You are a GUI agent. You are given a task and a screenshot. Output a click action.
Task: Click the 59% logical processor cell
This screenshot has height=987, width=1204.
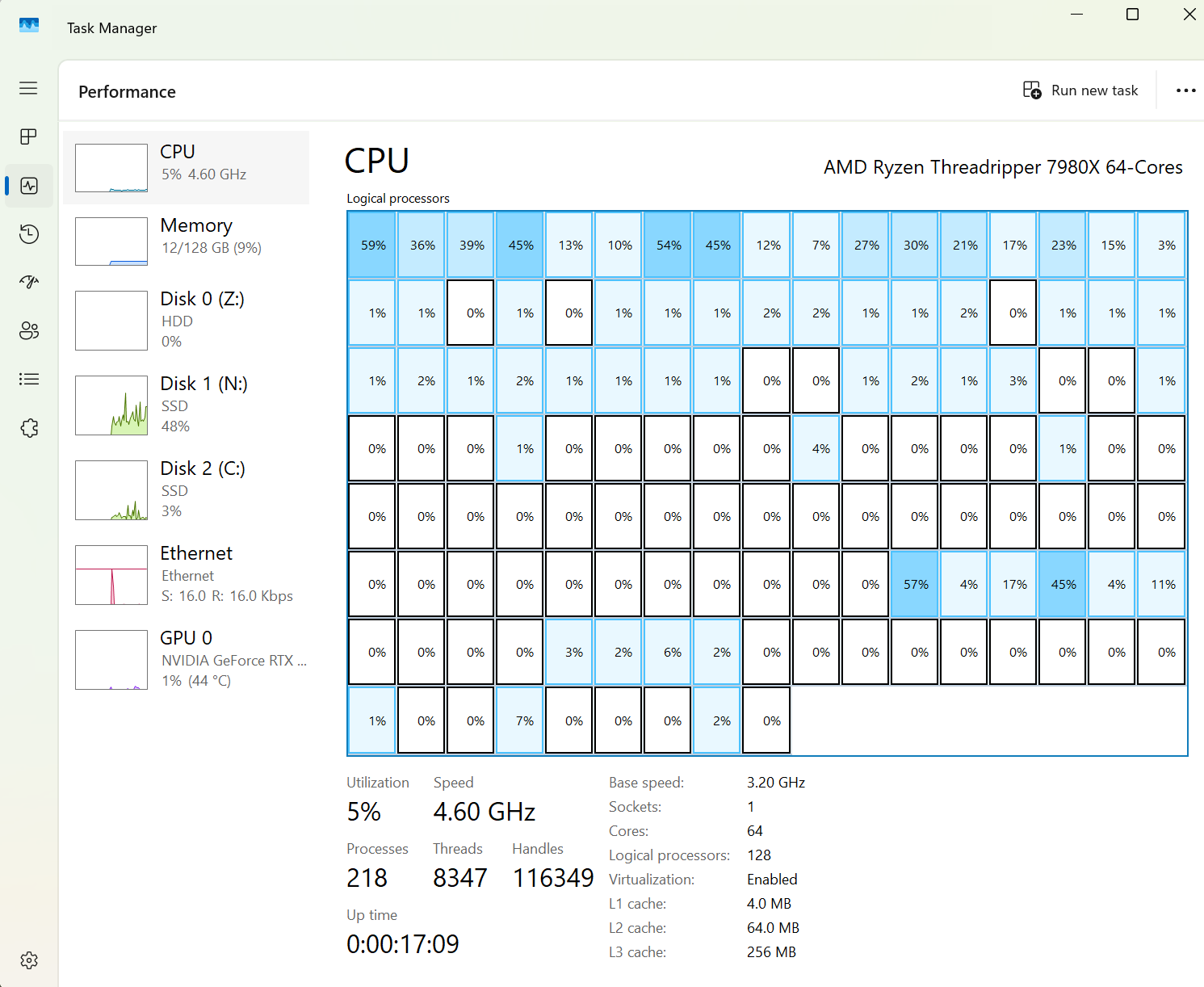pos(372,246)
